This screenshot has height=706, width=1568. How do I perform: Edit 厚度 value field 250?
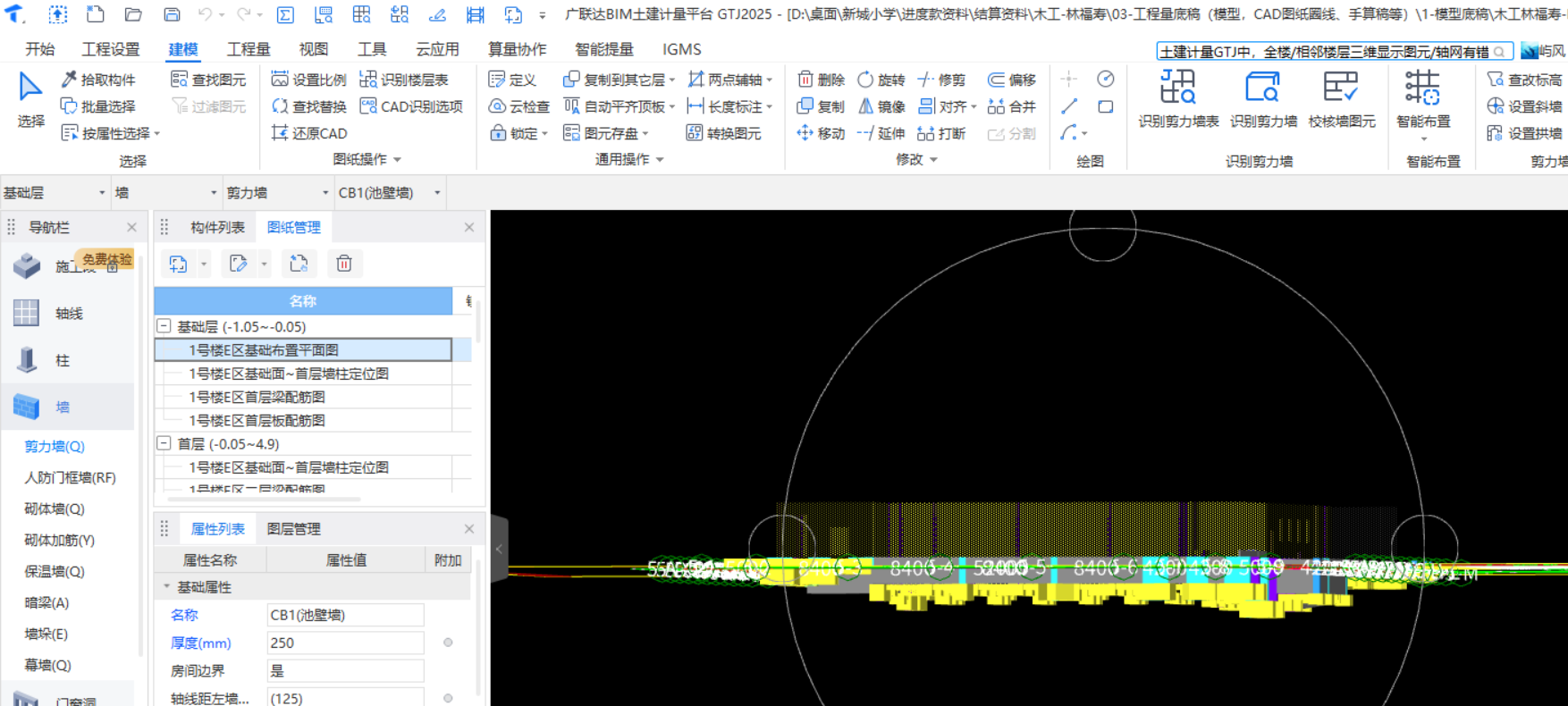click(x=345, y=643)
